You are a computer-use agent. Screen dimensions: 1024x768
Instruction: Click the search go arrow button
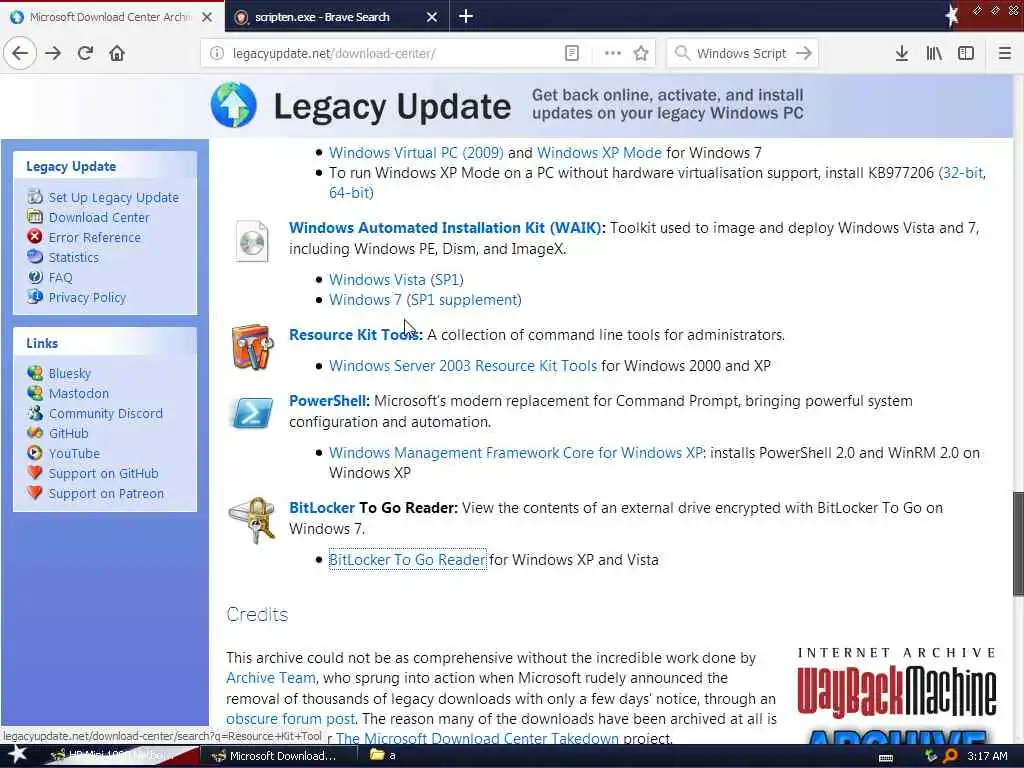coord(804,54)
